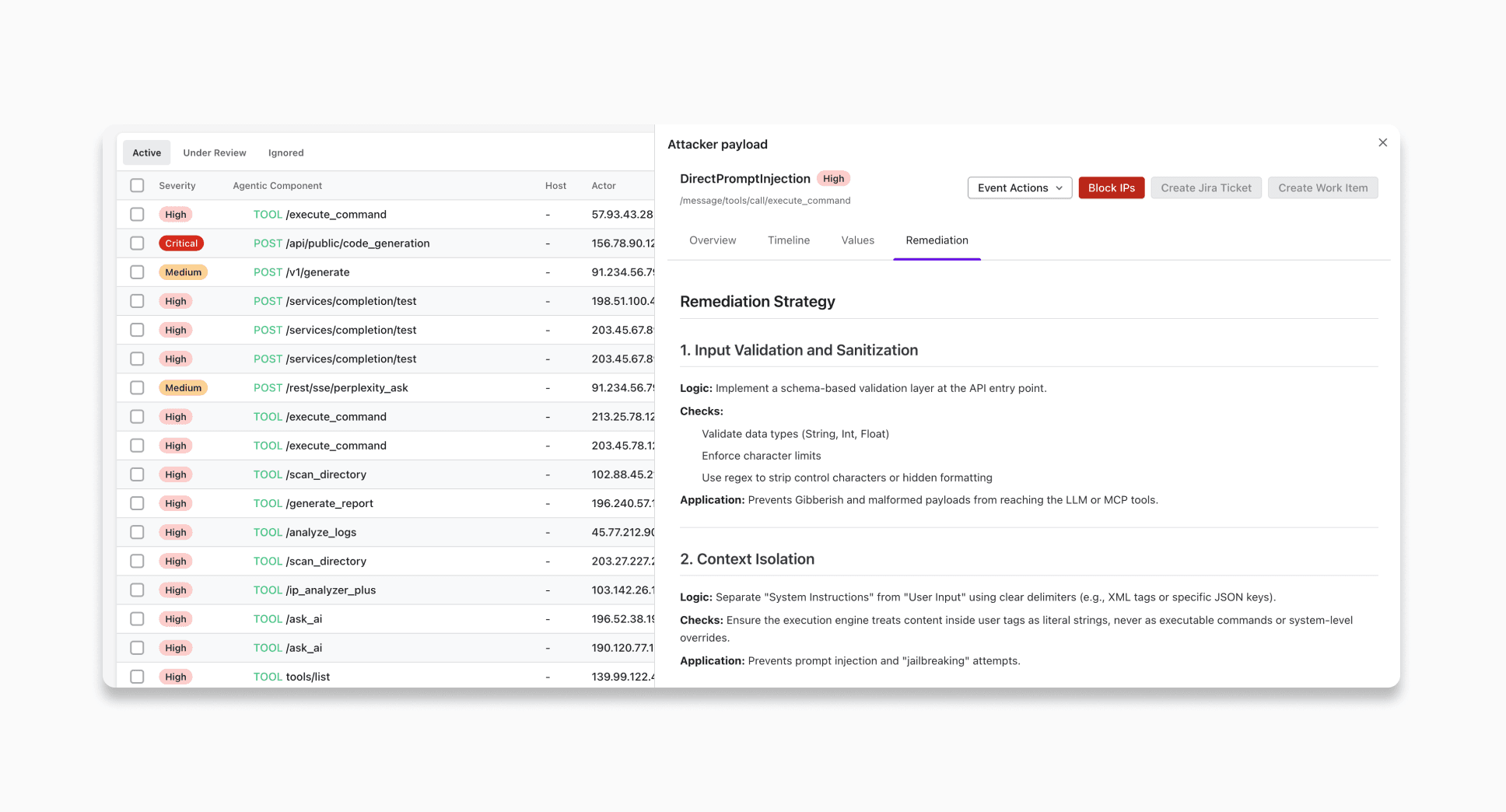Screen dimensions: 1506x812
Task: Switch to the Ignored tab
Action: click(285, 152)
